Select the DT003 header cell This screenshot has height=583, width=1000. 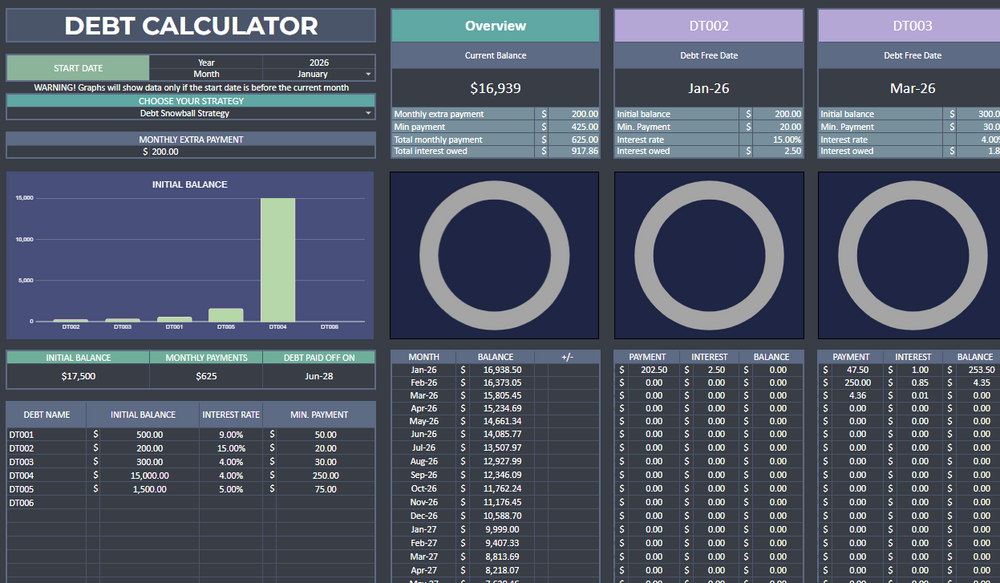(x=910, y=26)
